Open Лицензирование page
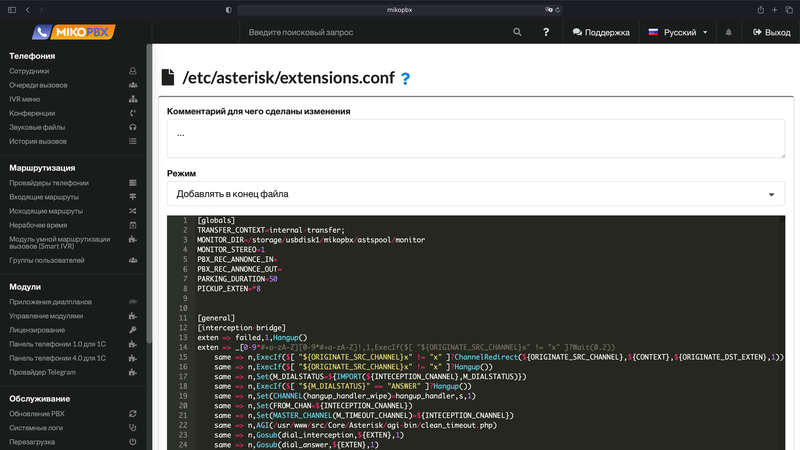 click(x=37, y=330)
